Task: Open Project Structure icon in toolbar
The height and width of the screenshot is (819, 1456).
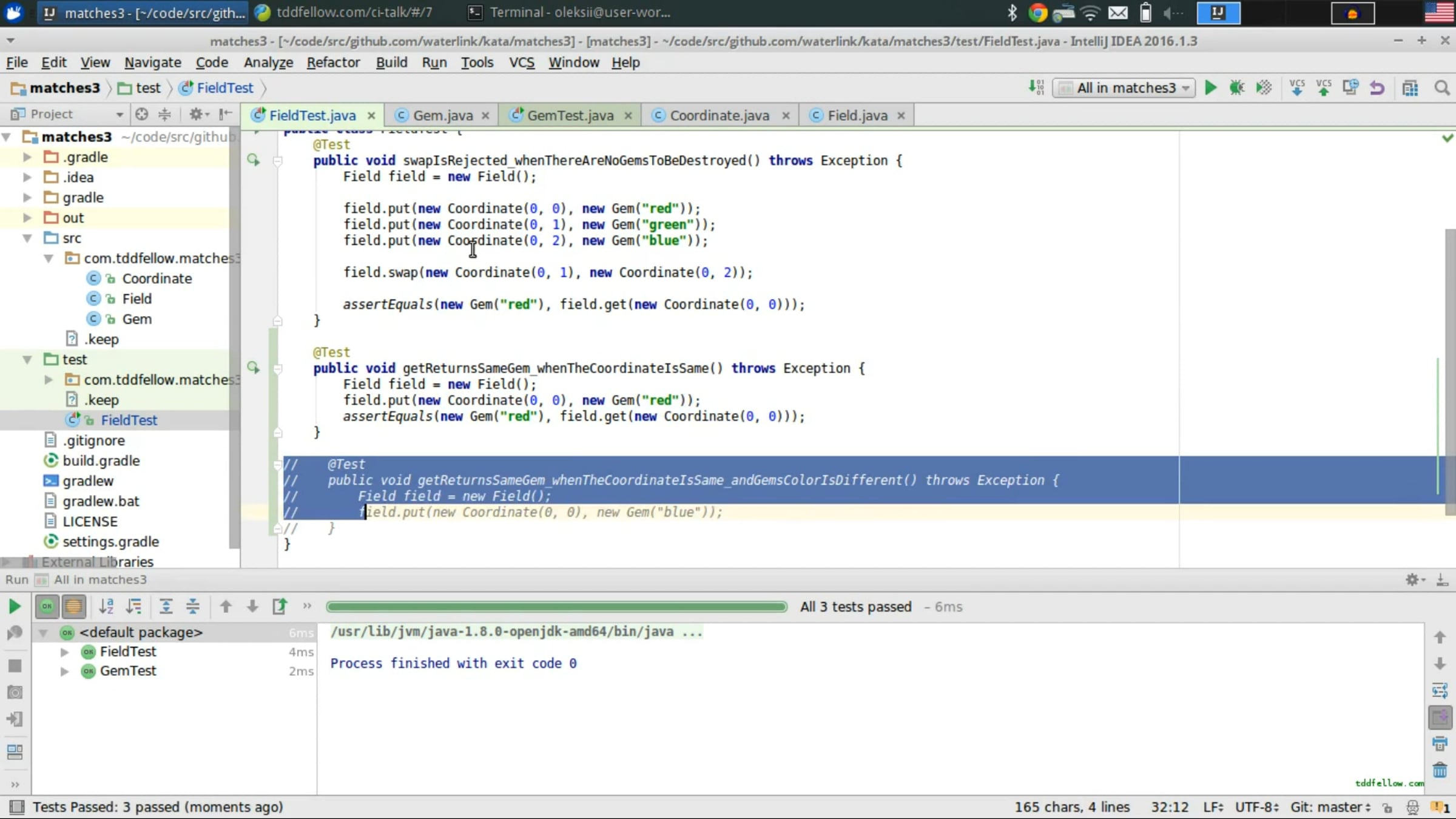Action: (1410, 88)
